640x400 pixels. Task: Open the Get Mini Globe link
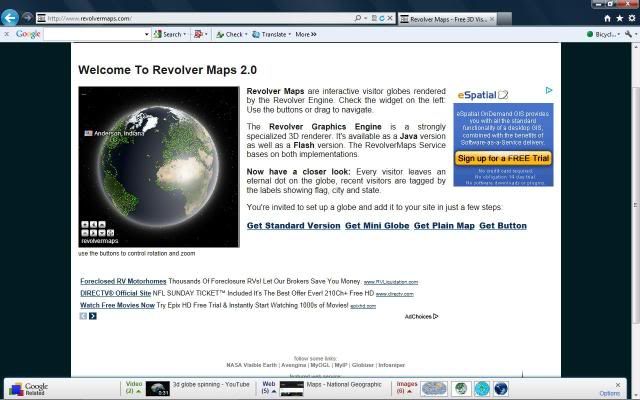(x=377, y=226)
